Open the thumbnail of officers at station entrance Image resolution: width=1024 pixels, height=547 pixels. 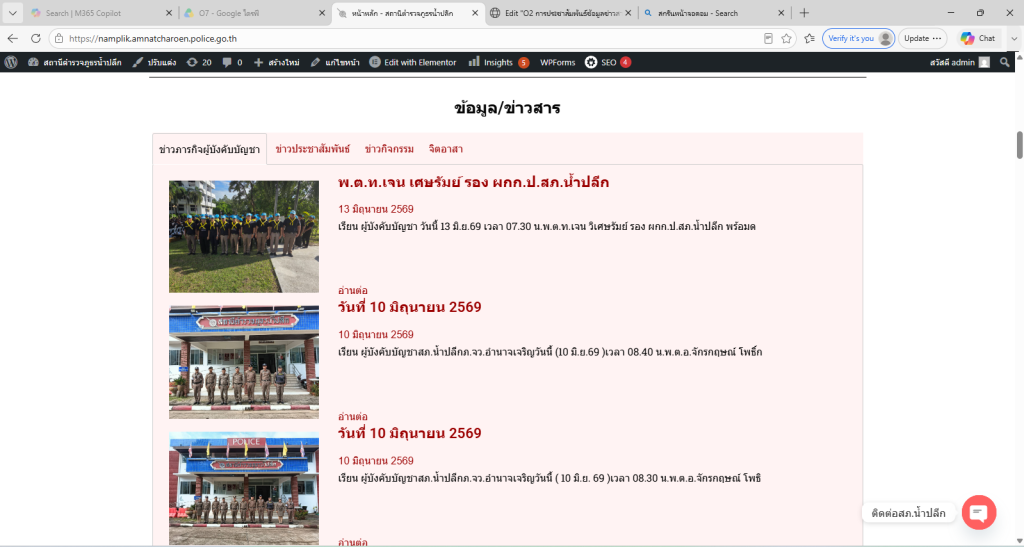(244, 362)
